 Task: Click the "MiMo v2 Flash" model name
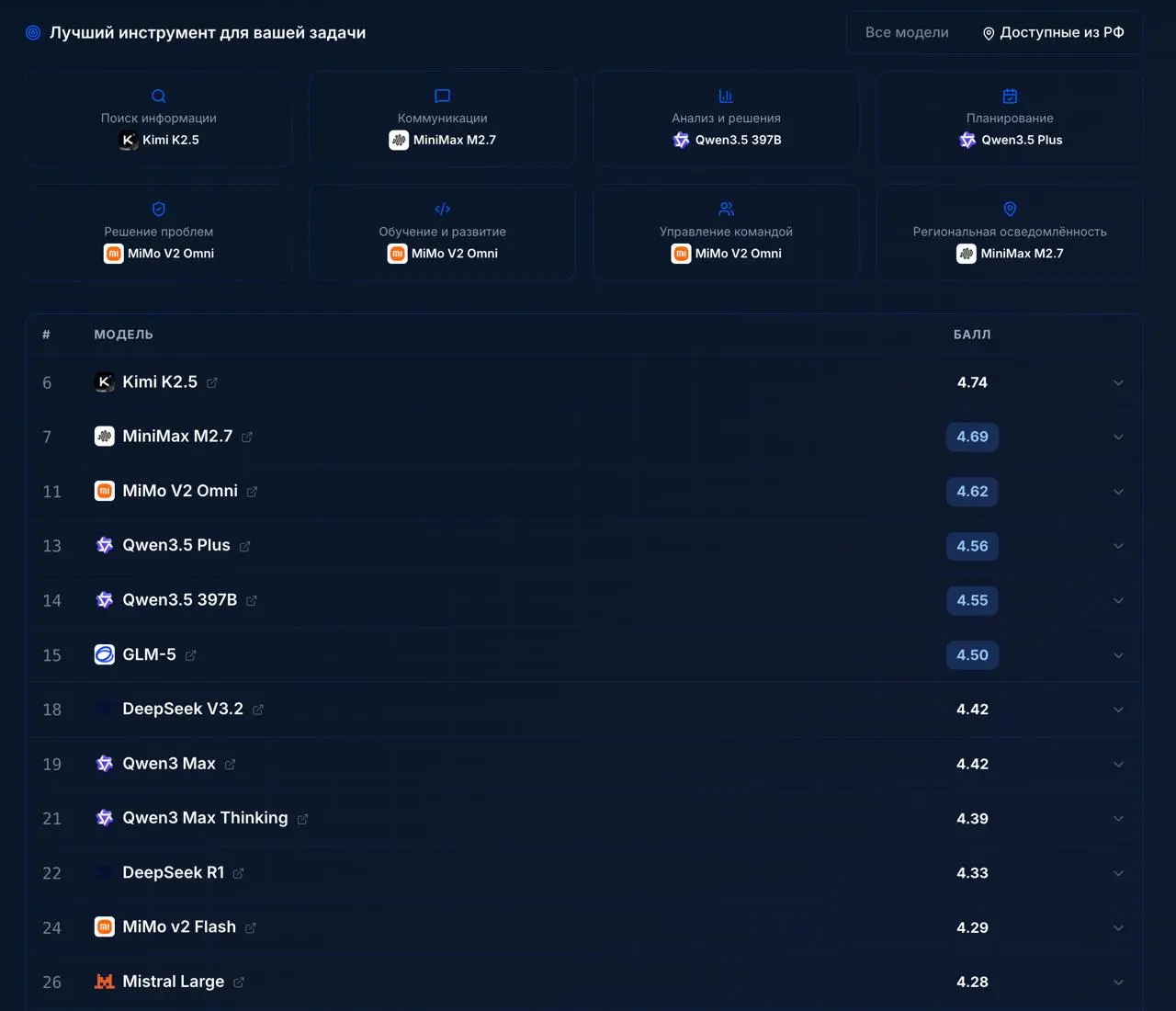[179, 926]
